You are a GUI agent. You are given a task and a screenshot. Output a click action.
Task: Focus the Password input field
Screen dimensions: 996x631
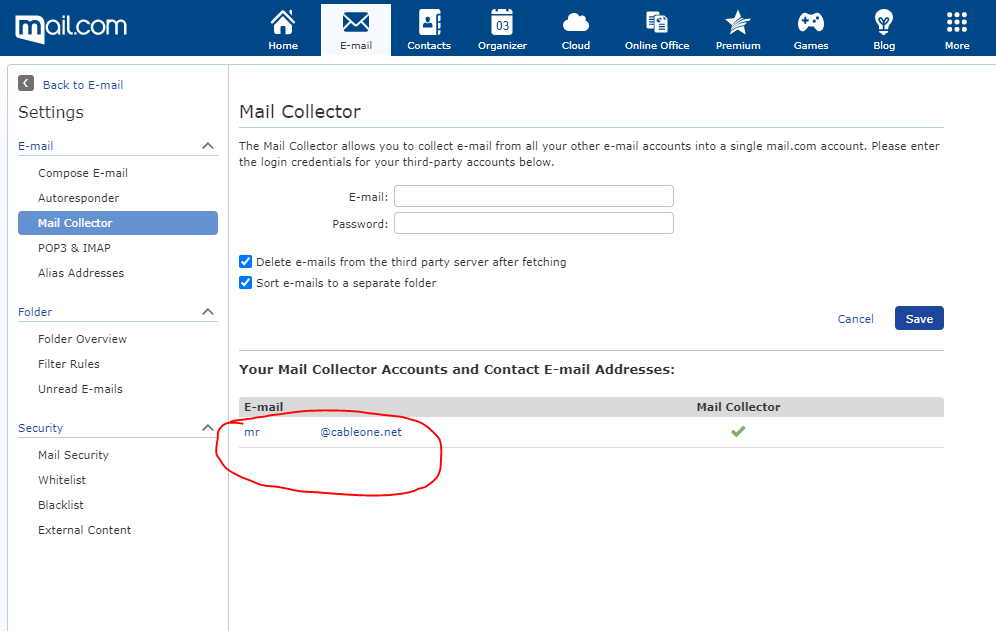point(534,223)
